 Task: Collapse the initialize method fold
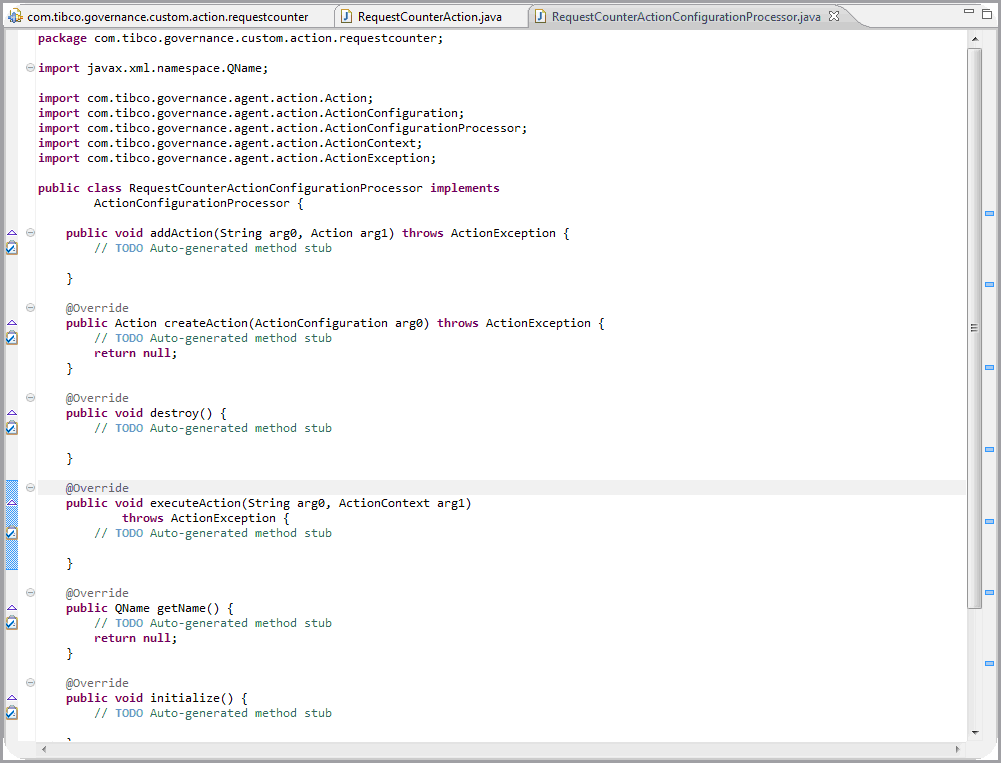pyautogui.click(x=30, y=683)
